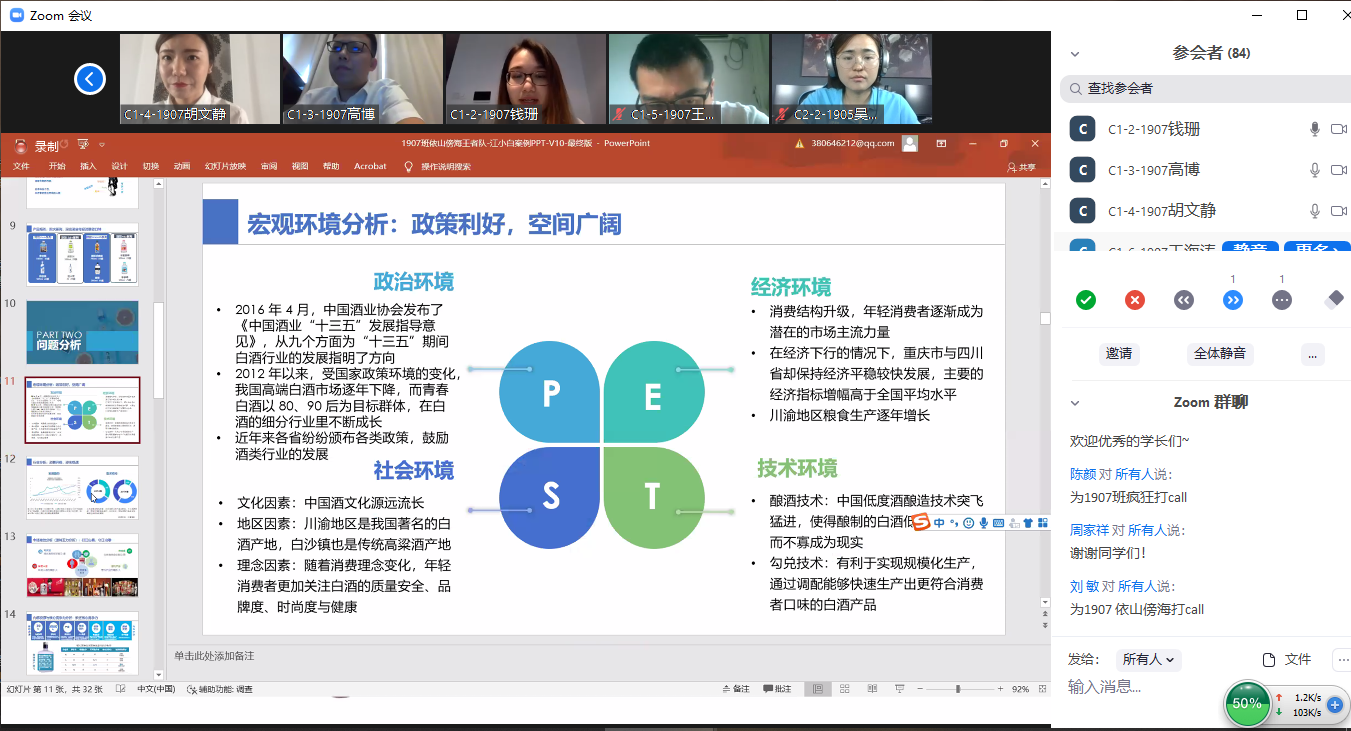Click the 录制 recording button in title bar
The height and width of the screenshot is (731, 1351).
[x=38, y=146]
